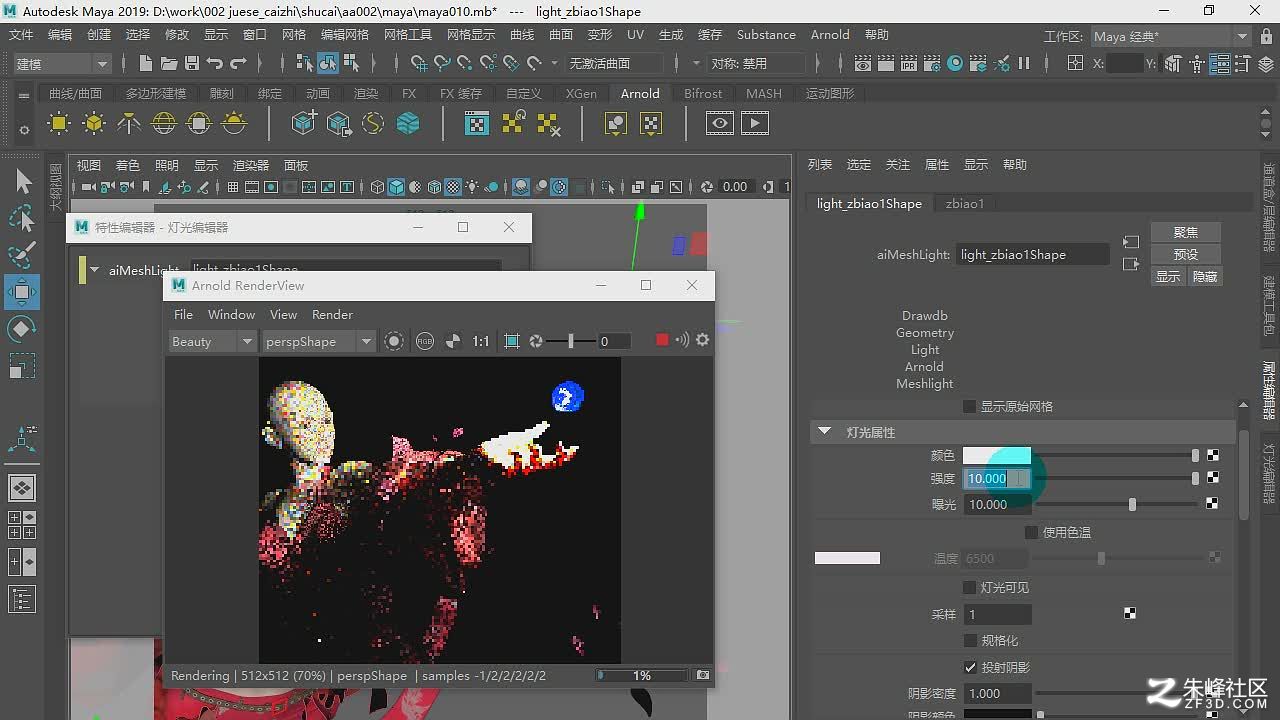
Task: Switch to the zbiao1 attribute tab
Action: coord(965,203)
